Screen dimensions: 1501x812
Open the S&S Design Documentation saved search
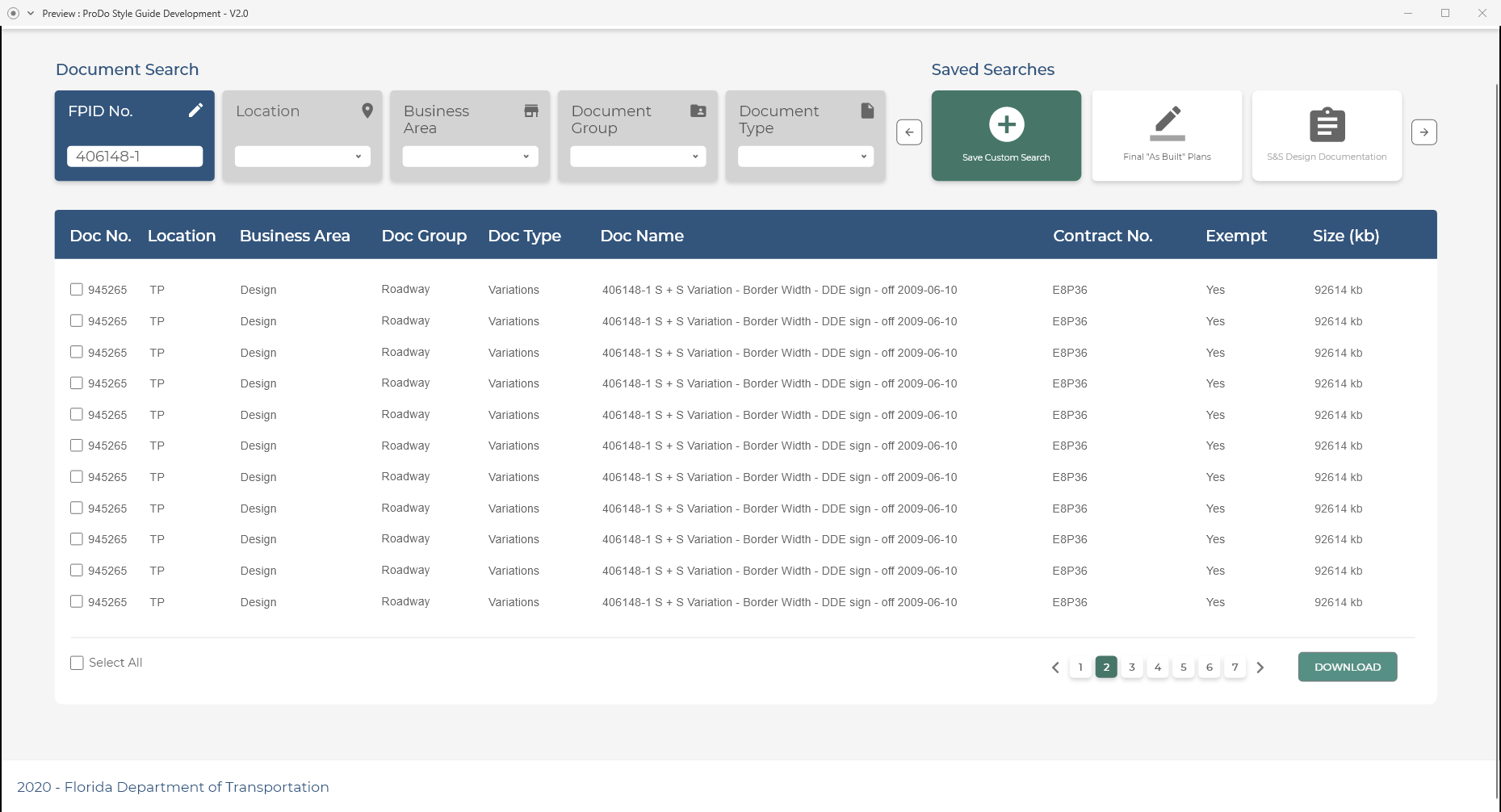(1327, 136)
